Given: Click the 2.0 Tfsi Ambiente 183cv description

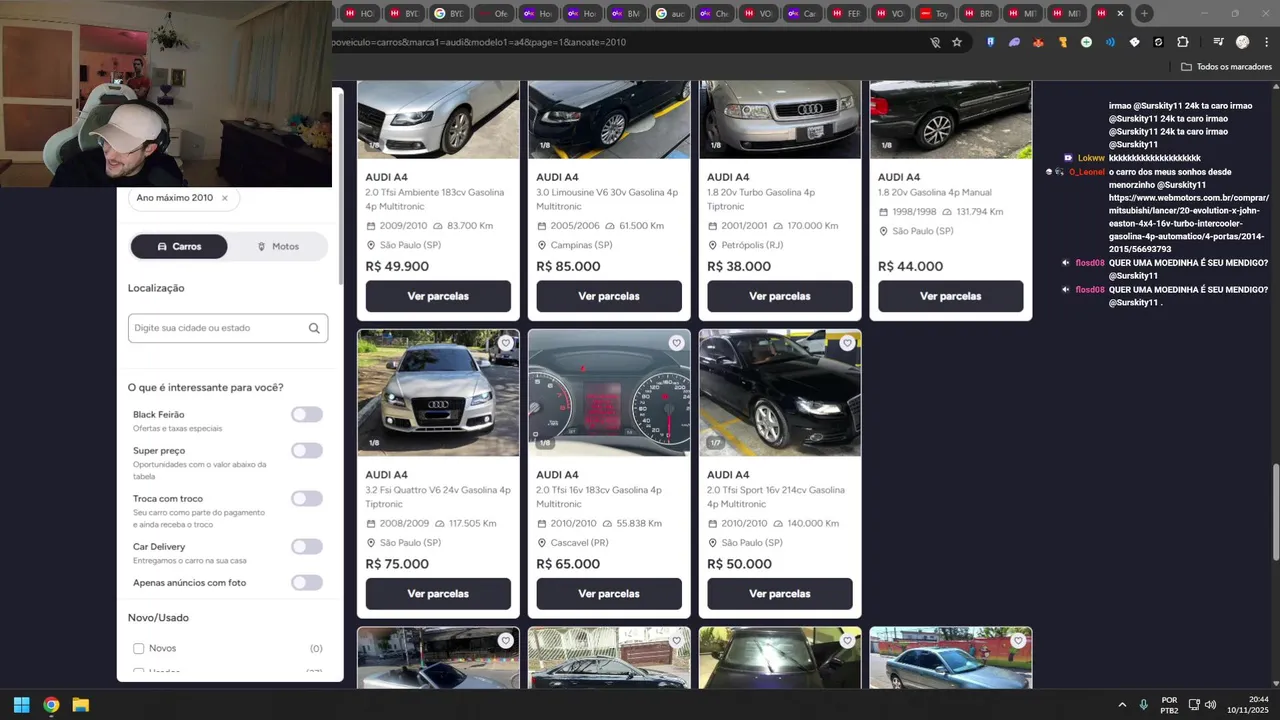Looking at the screenshot, I should (435, 199).
